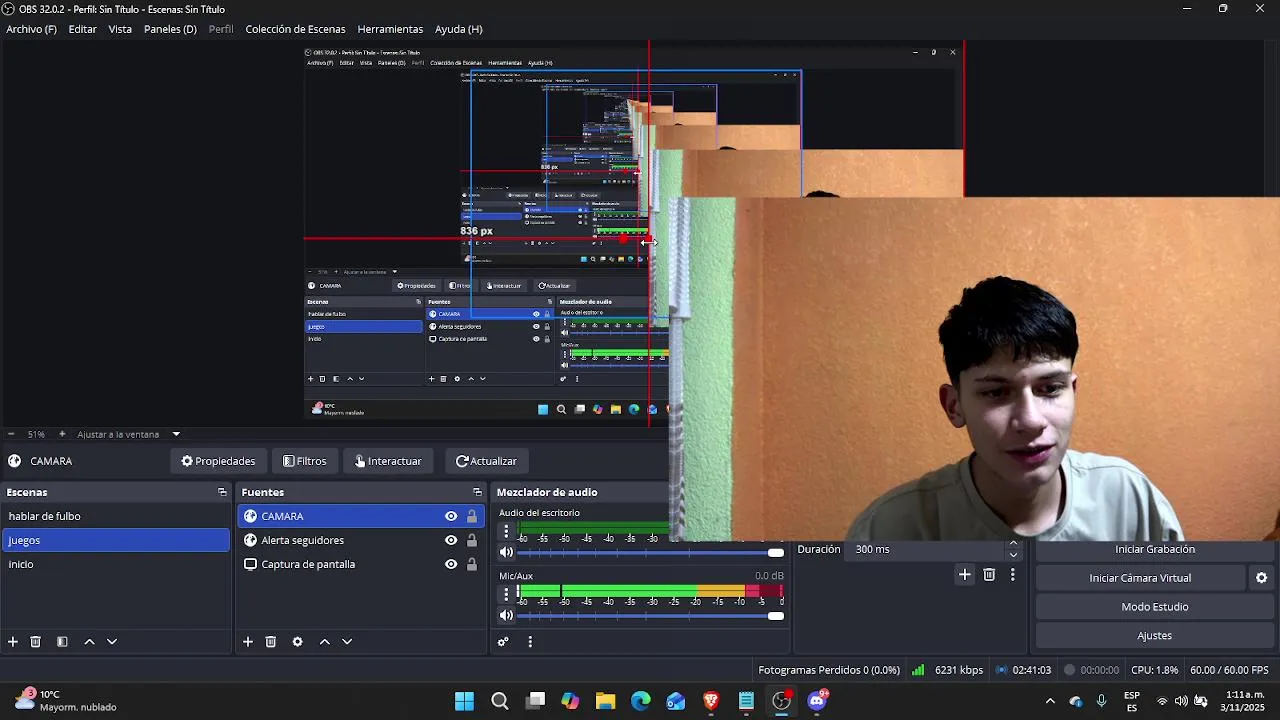Image resolution: width=1280 pixels, height=720 pixels.
Task: Open Archivo menu
Action: tap(32, 29)
